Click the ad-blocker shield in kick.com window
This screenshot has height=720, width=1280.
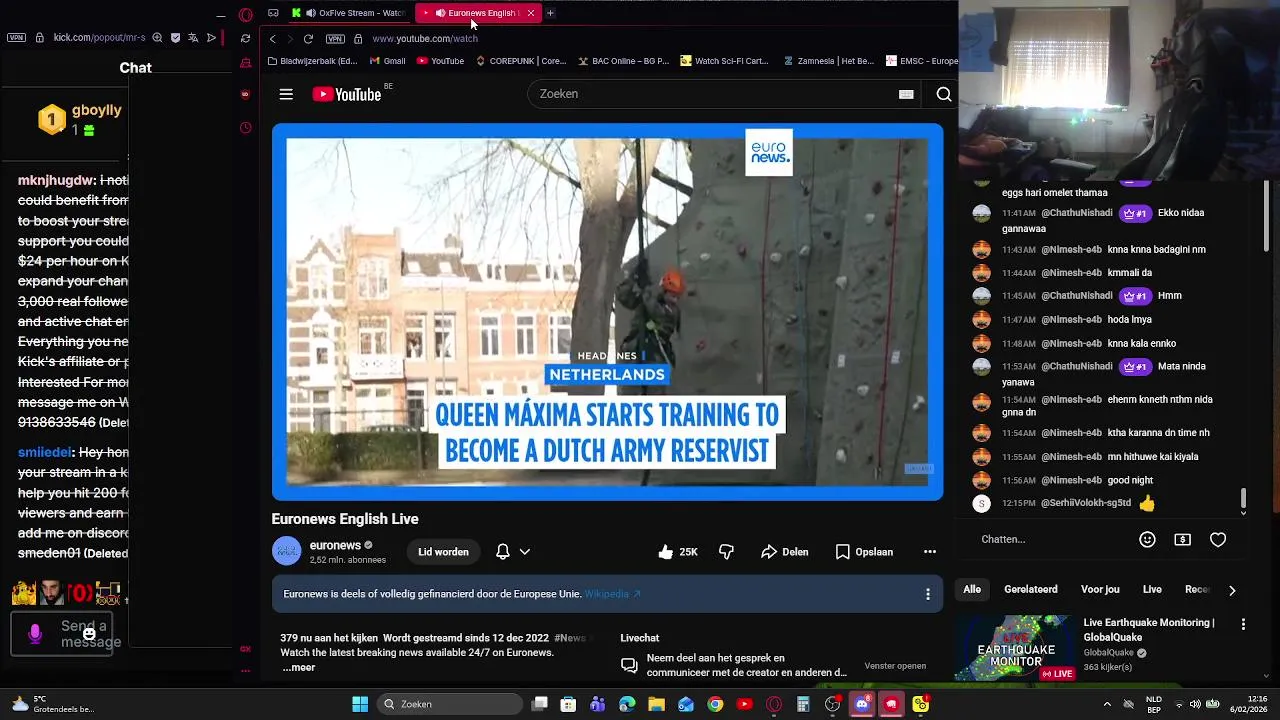coord(175,37)
